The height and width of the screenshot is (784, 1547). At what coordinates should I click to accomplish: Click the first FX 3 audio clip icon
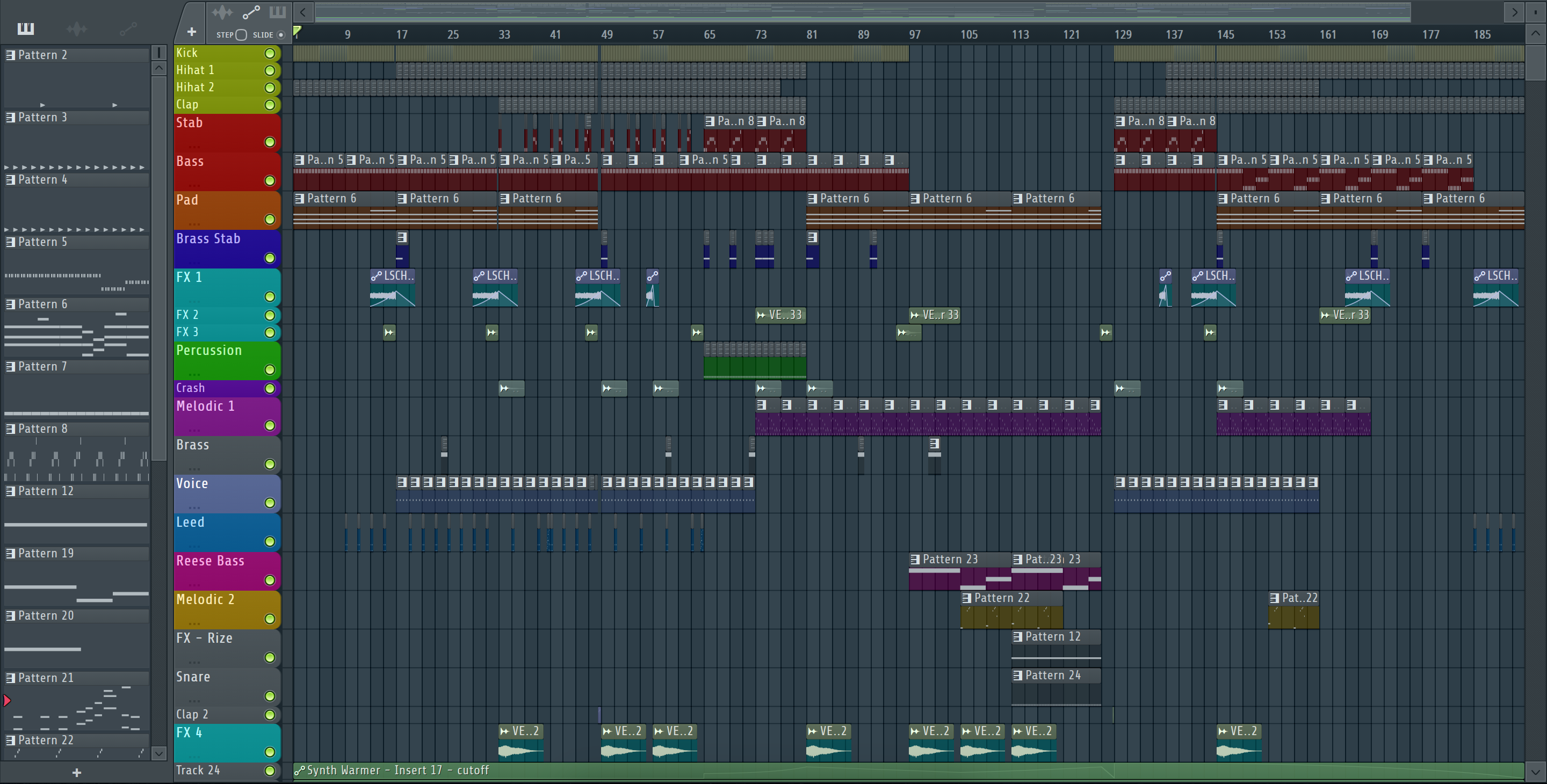(x=389, y=332)
